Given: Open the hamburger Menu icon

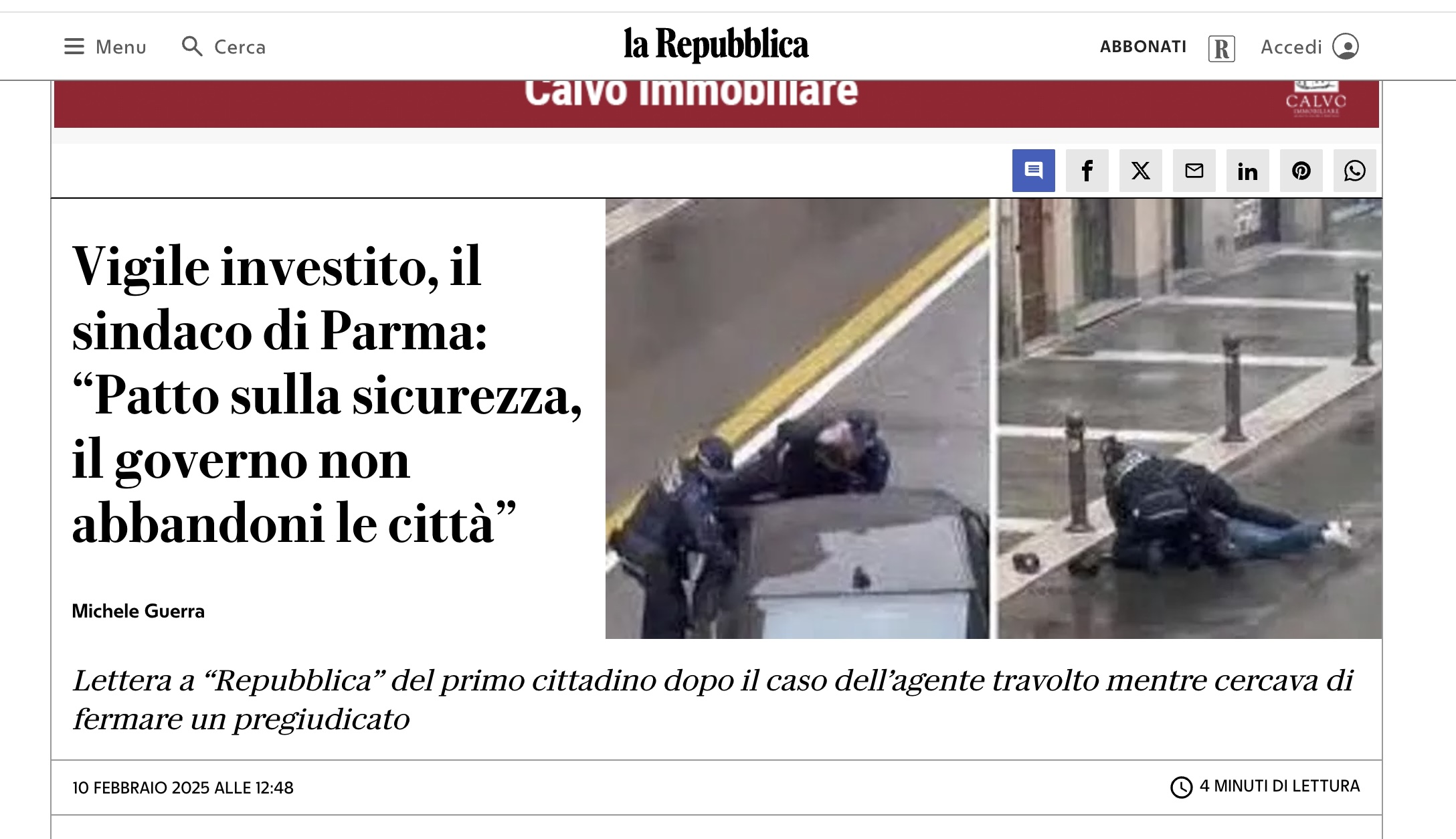Looking at the screenshot, I should (x=74, y=47).
